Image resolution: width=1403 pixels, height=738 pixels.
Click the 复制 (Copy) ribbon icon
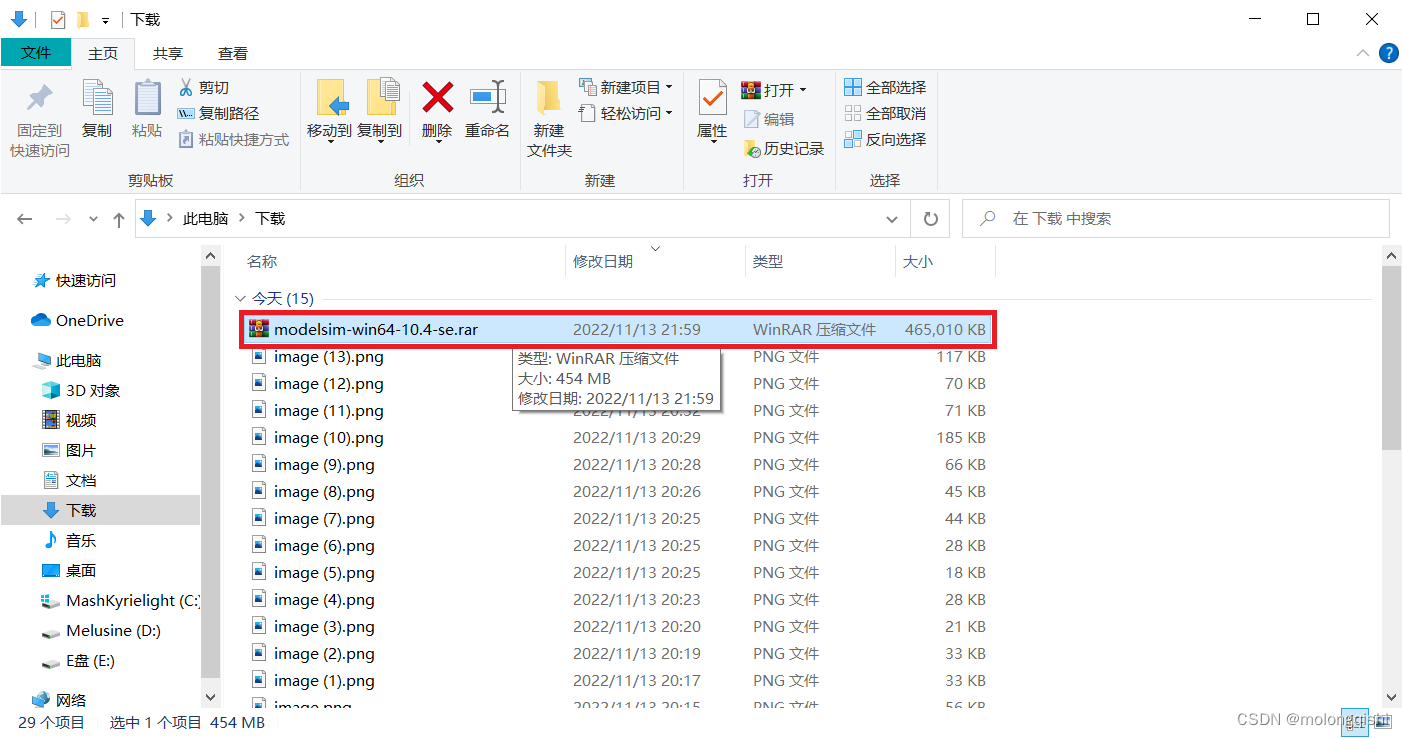[x=97, y=98]
